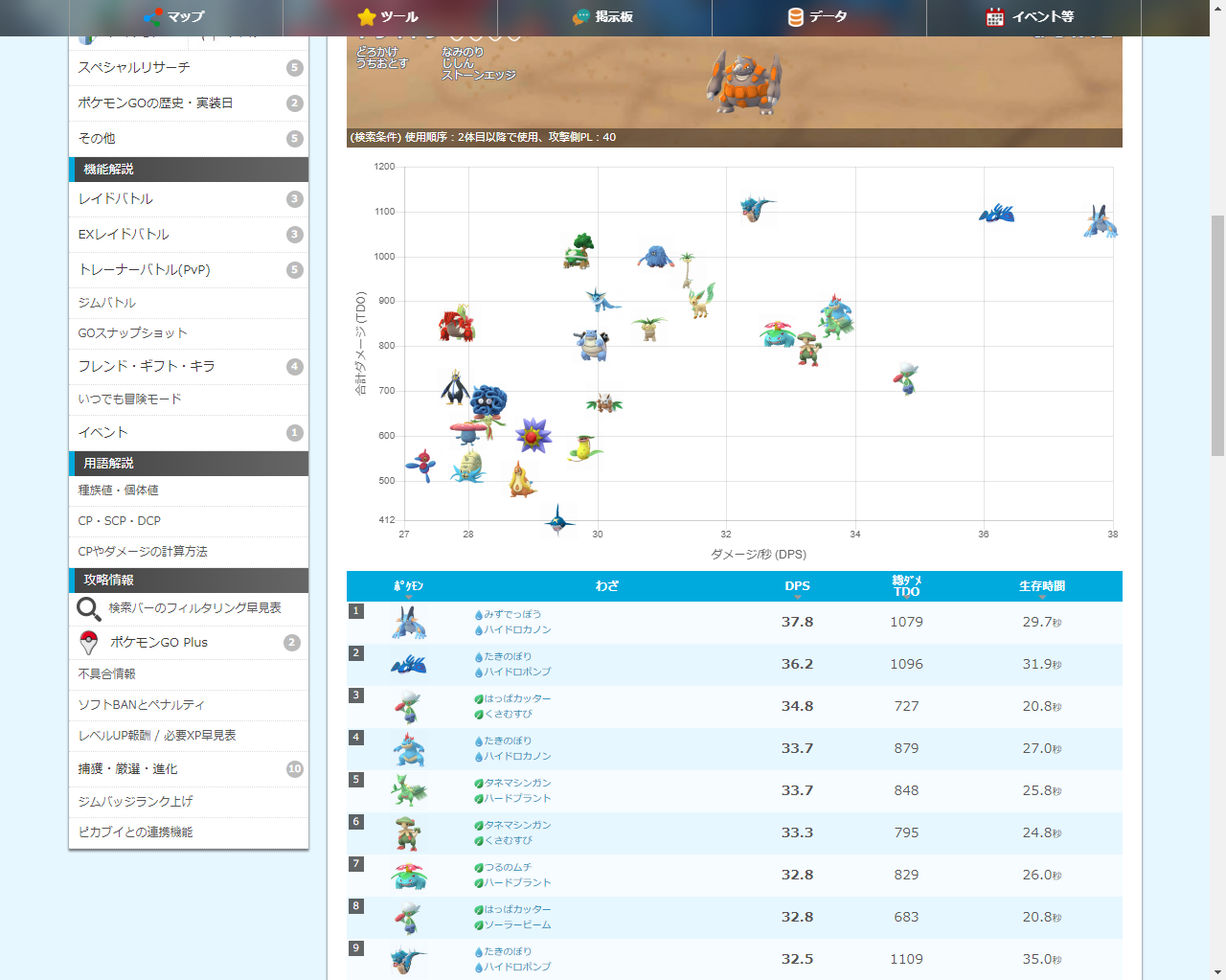Image resolution: width=1226 pixels, height=980 pixels.
Task: Open 不具合情報 sidebar link
Action: click(189, 674)
